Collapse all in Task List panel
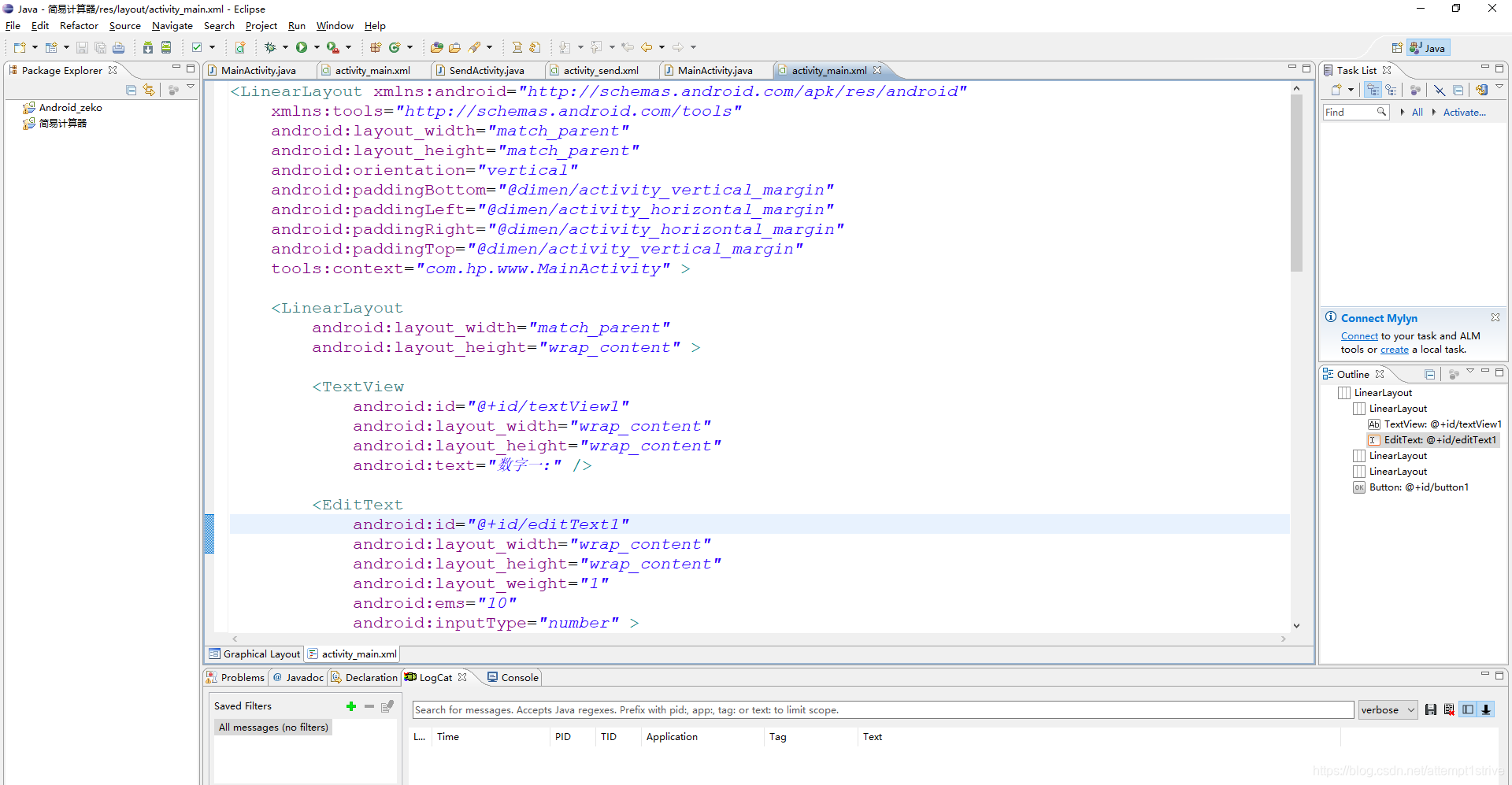Screen dimensions: 1512x785 click(x=1458, y=90)
